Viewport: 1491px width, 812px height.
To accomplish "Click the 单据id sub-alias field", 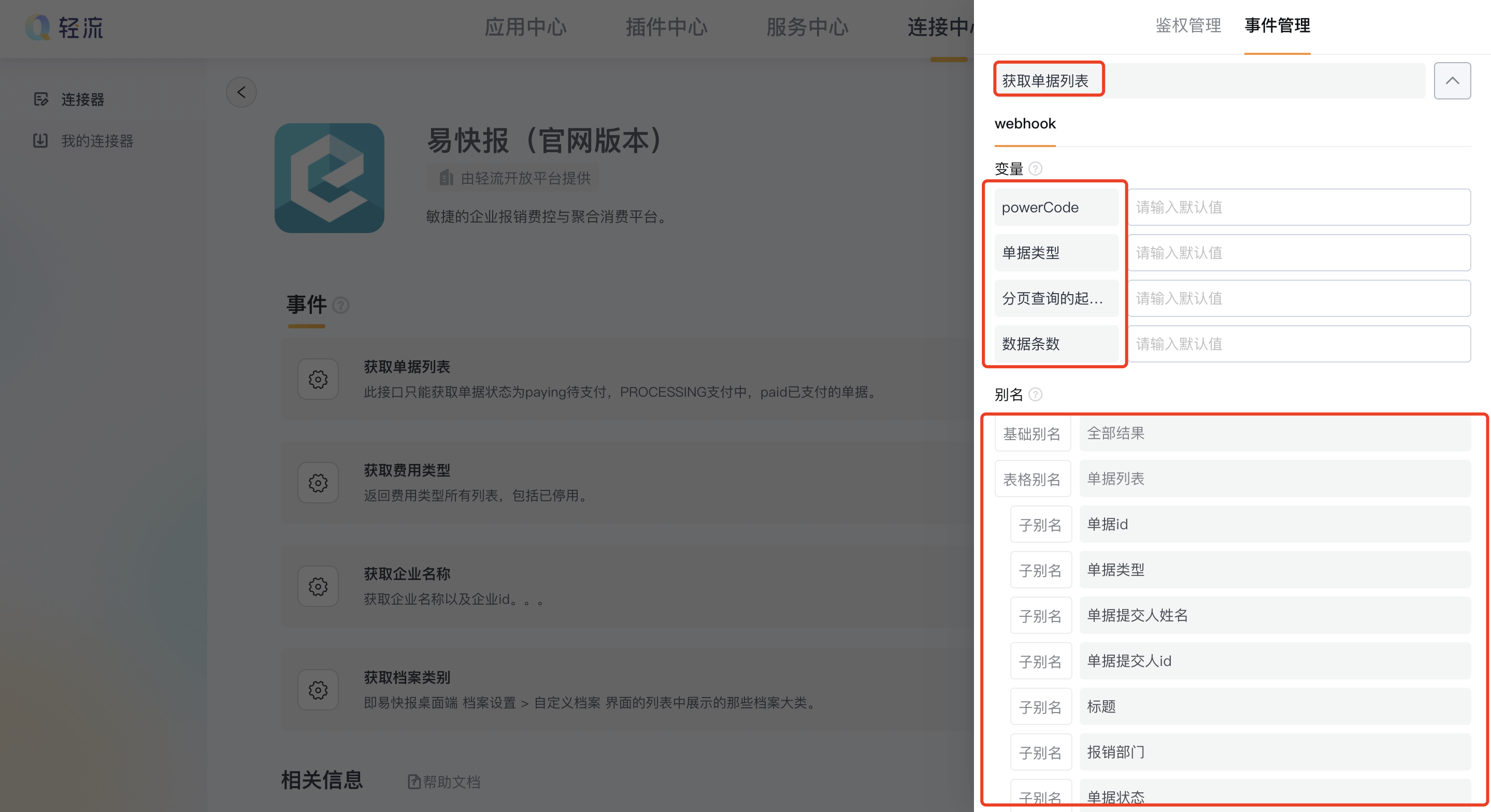I will pos(1275,525).
